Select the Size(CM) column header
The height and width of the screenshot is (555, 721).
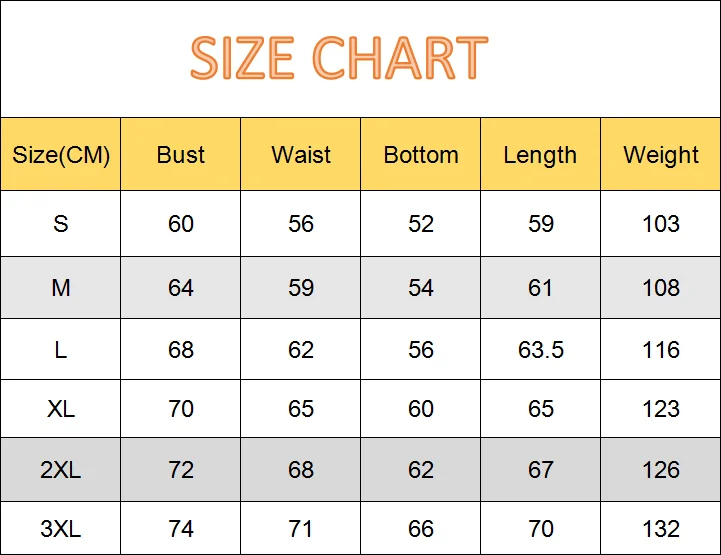(x=61, y=155)
